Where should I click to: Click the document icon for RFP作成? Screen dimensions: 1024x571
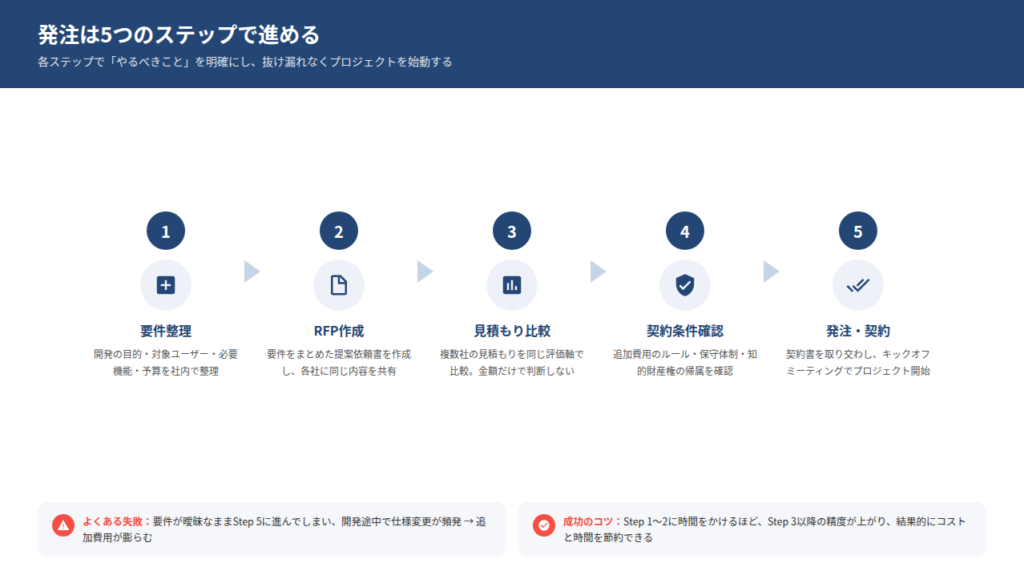[339, 285]
